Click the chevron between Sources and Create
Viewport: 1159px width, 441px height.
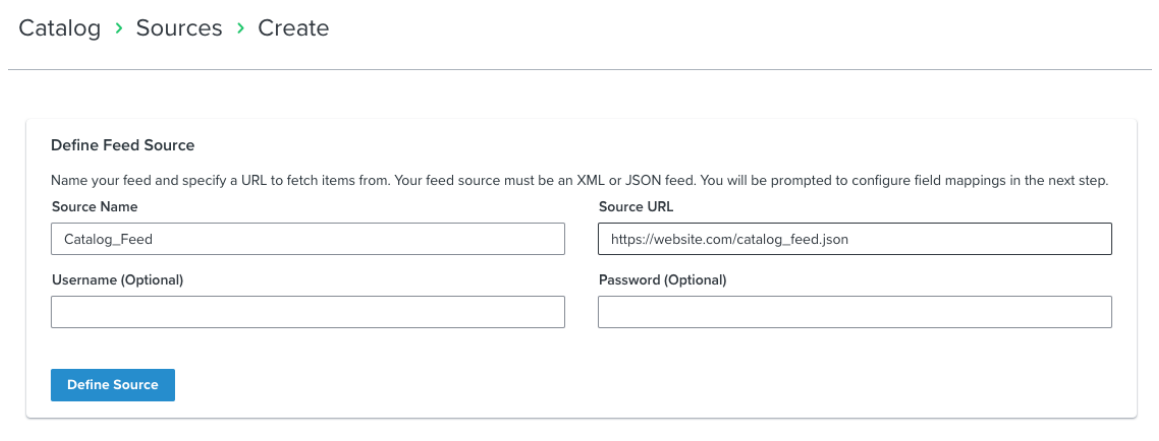coord(241,29)
